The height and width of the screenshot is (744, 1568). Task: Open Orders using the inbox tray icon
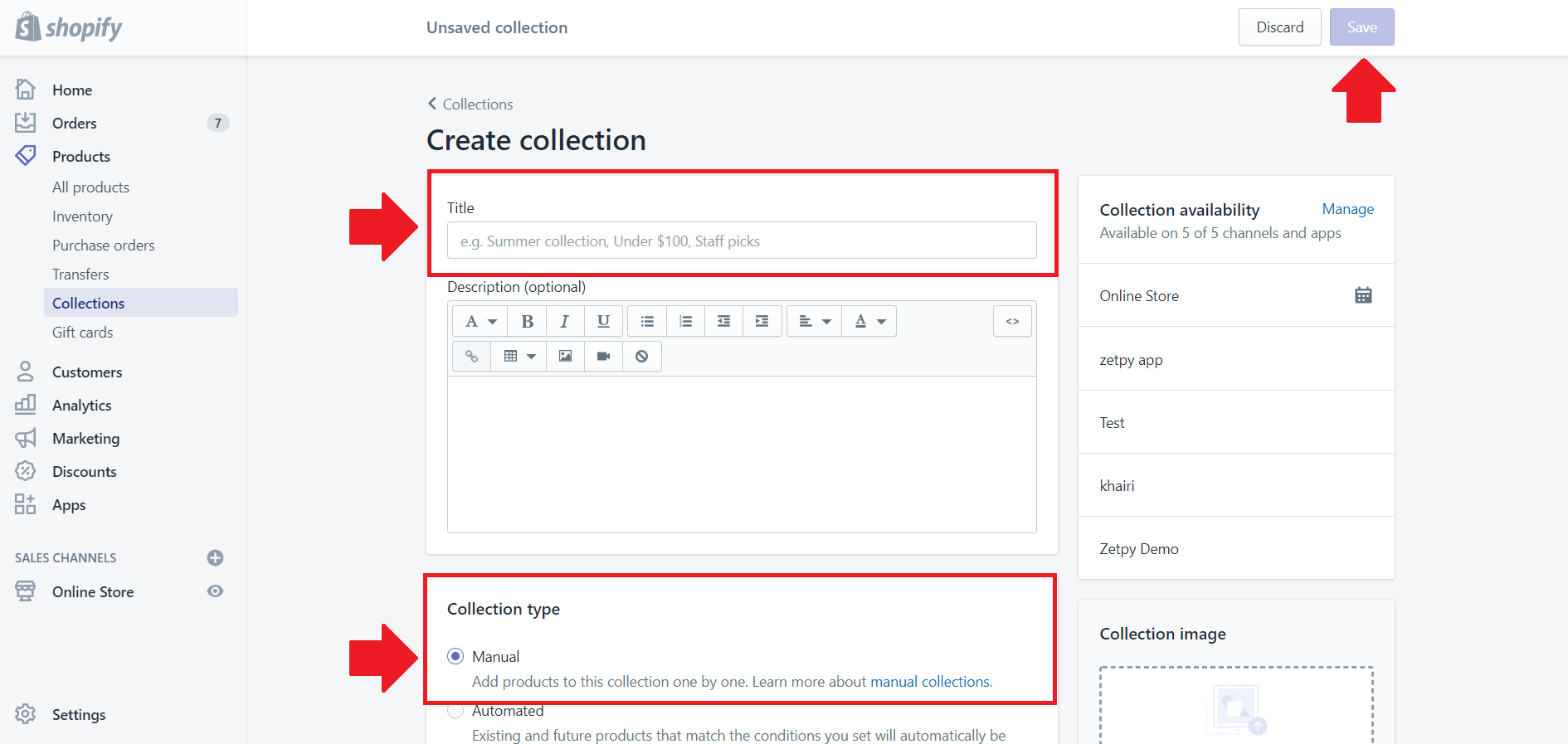point(26,123)
